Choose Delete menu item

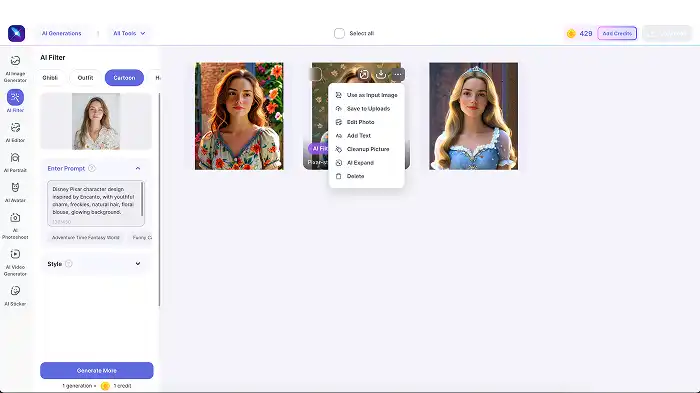click(367, 176)
